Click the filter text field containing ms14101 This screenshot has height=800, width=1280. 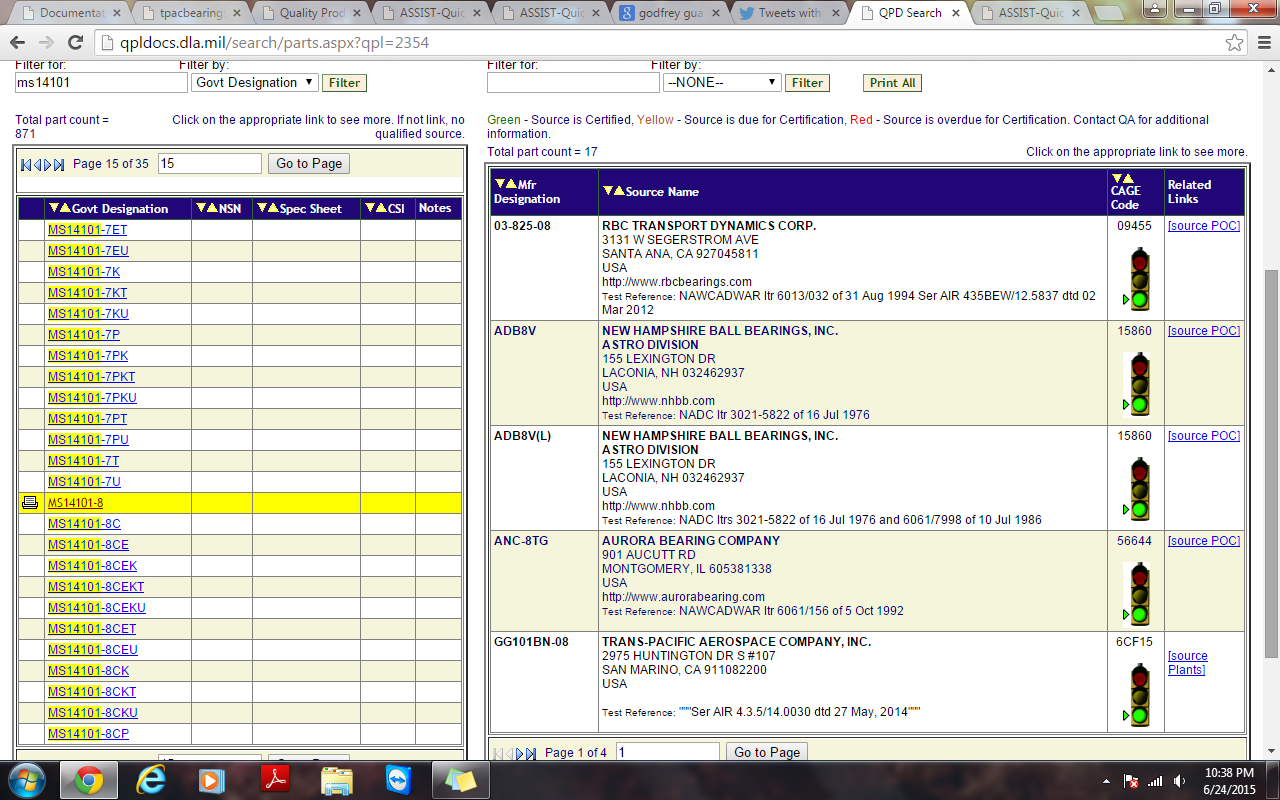point(102,83)
